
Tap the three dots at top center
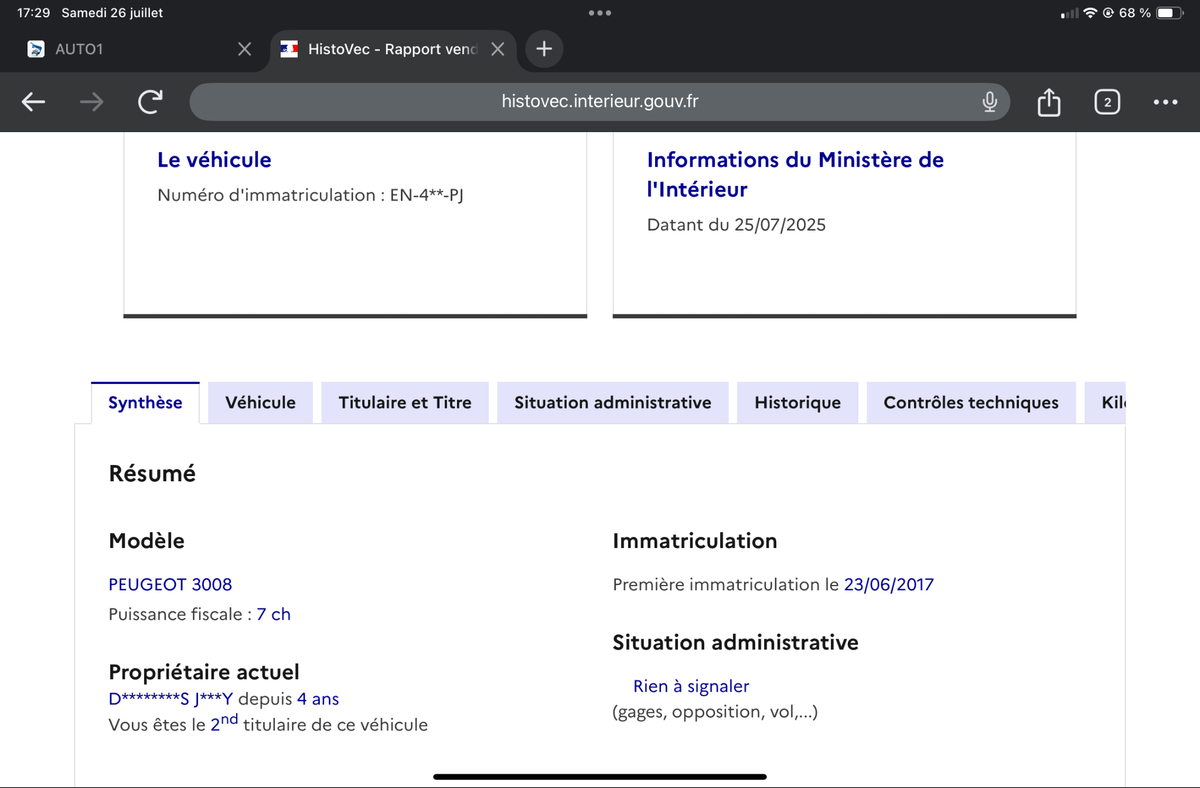tap(600, 13)
